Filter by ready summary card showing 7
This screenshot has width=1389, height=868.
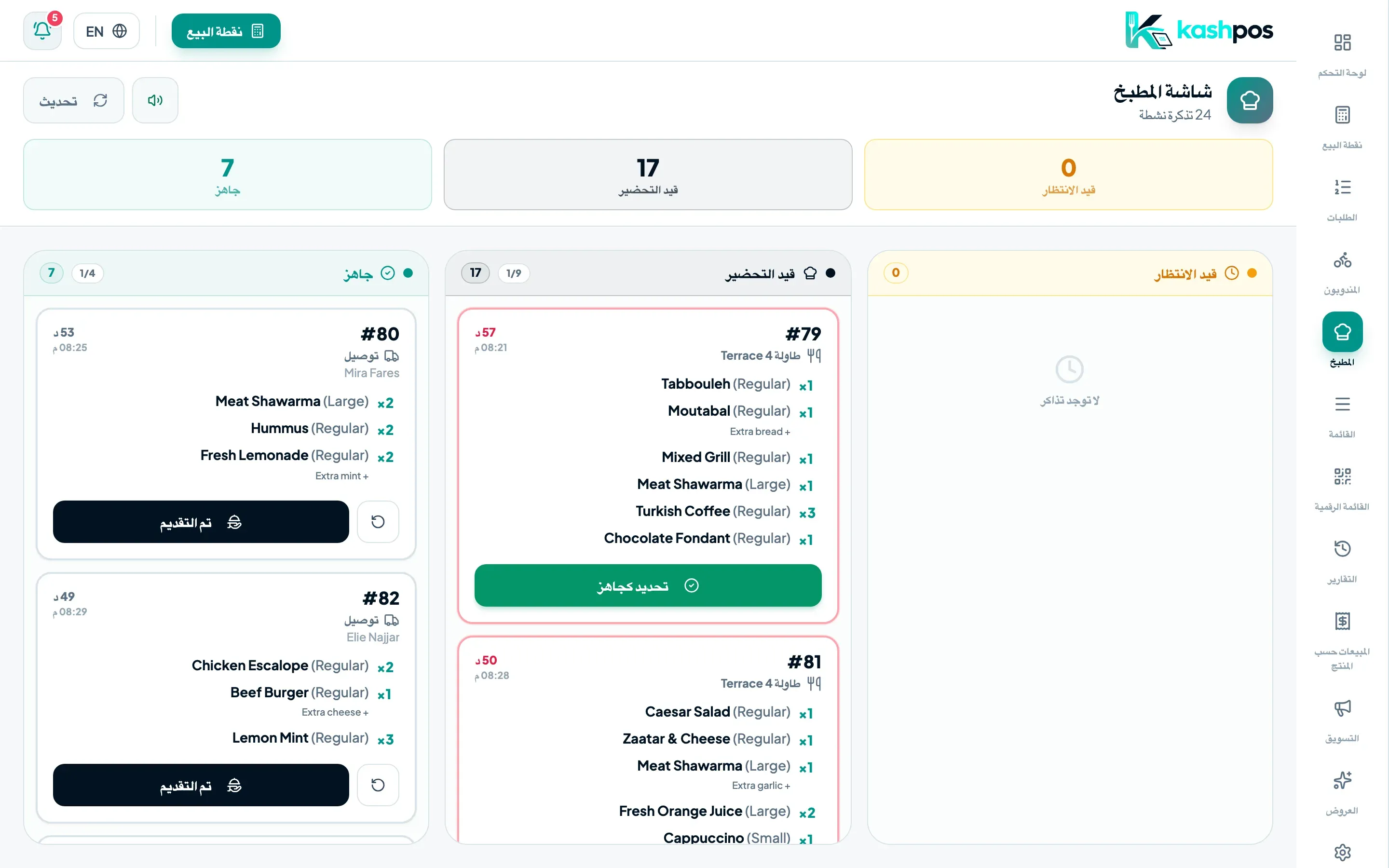click(227, 175)
